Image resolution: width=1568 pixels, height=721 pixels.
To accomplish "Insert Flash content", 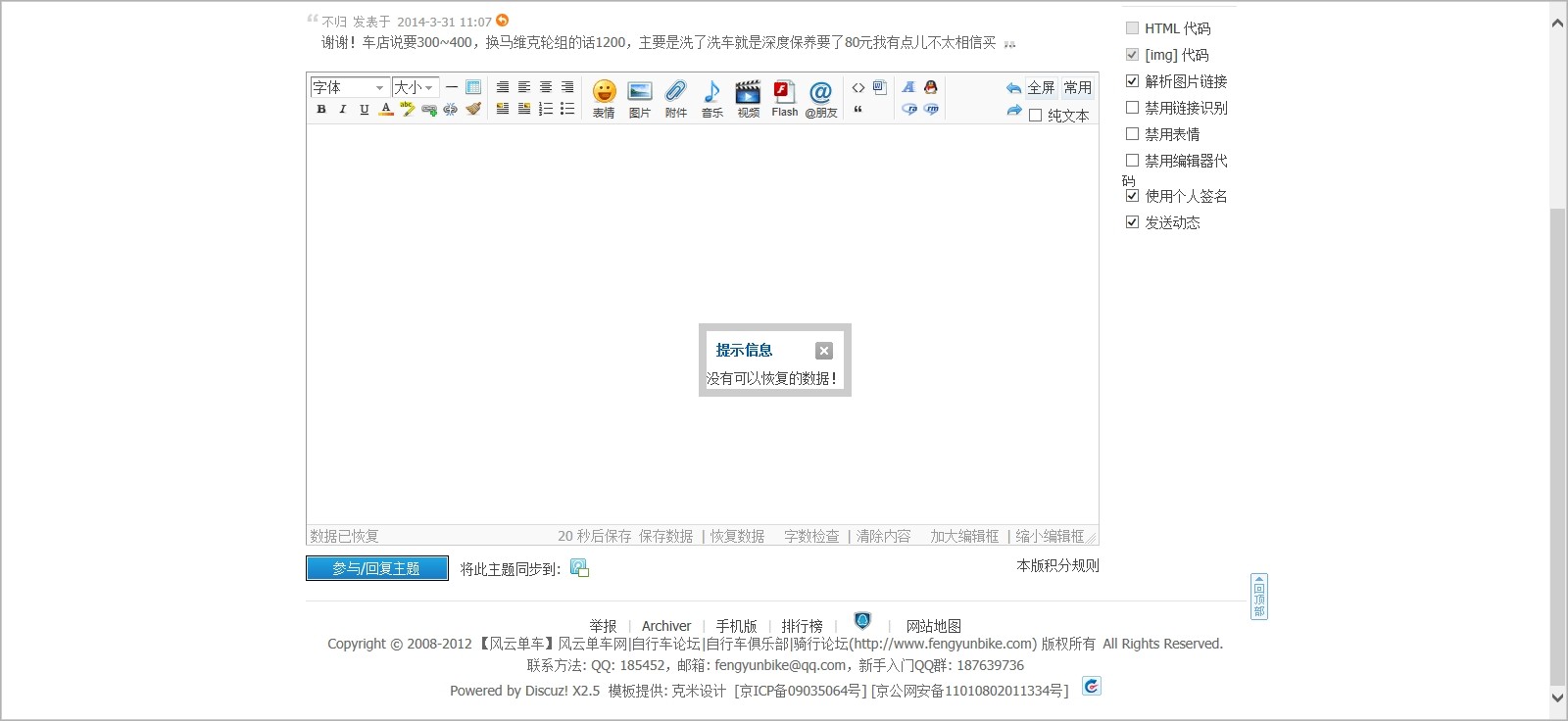I will tap(785, 99).
